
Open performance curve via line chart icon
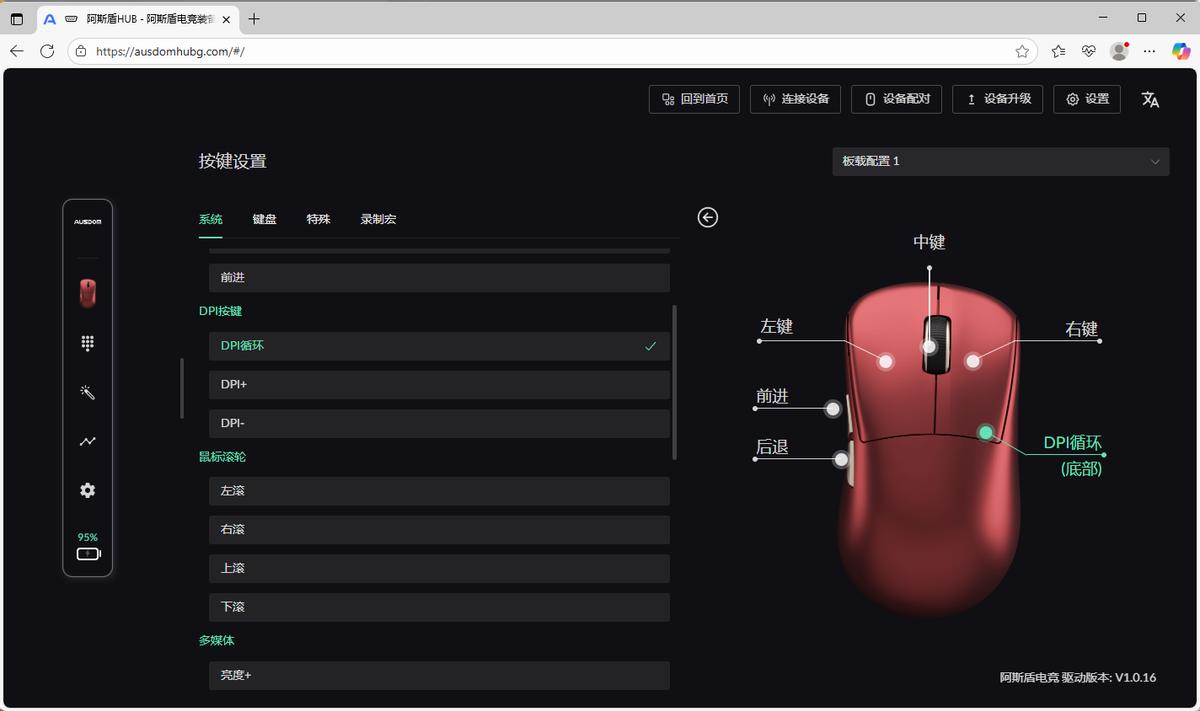tap(87, 441)
